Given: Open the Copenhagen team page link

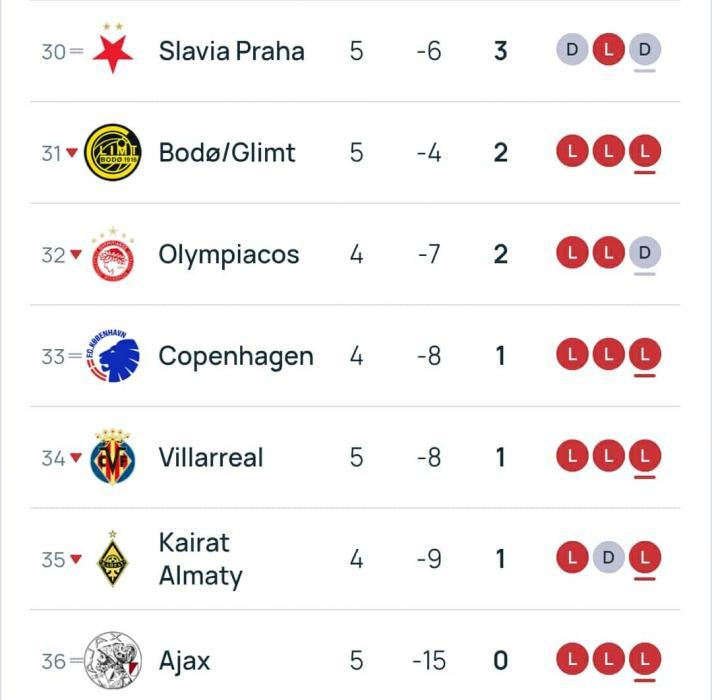Looking at the screenshot, I should pos(236,356).
